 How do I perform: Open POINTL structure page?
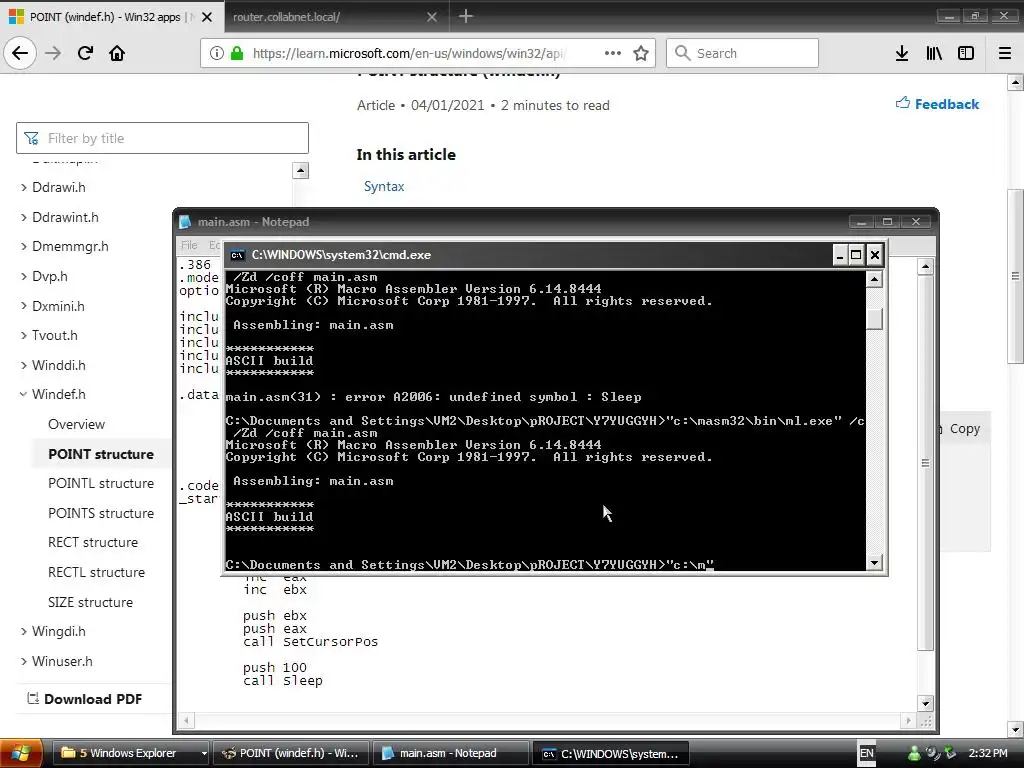pyautogui.click(x=101, y=483)
